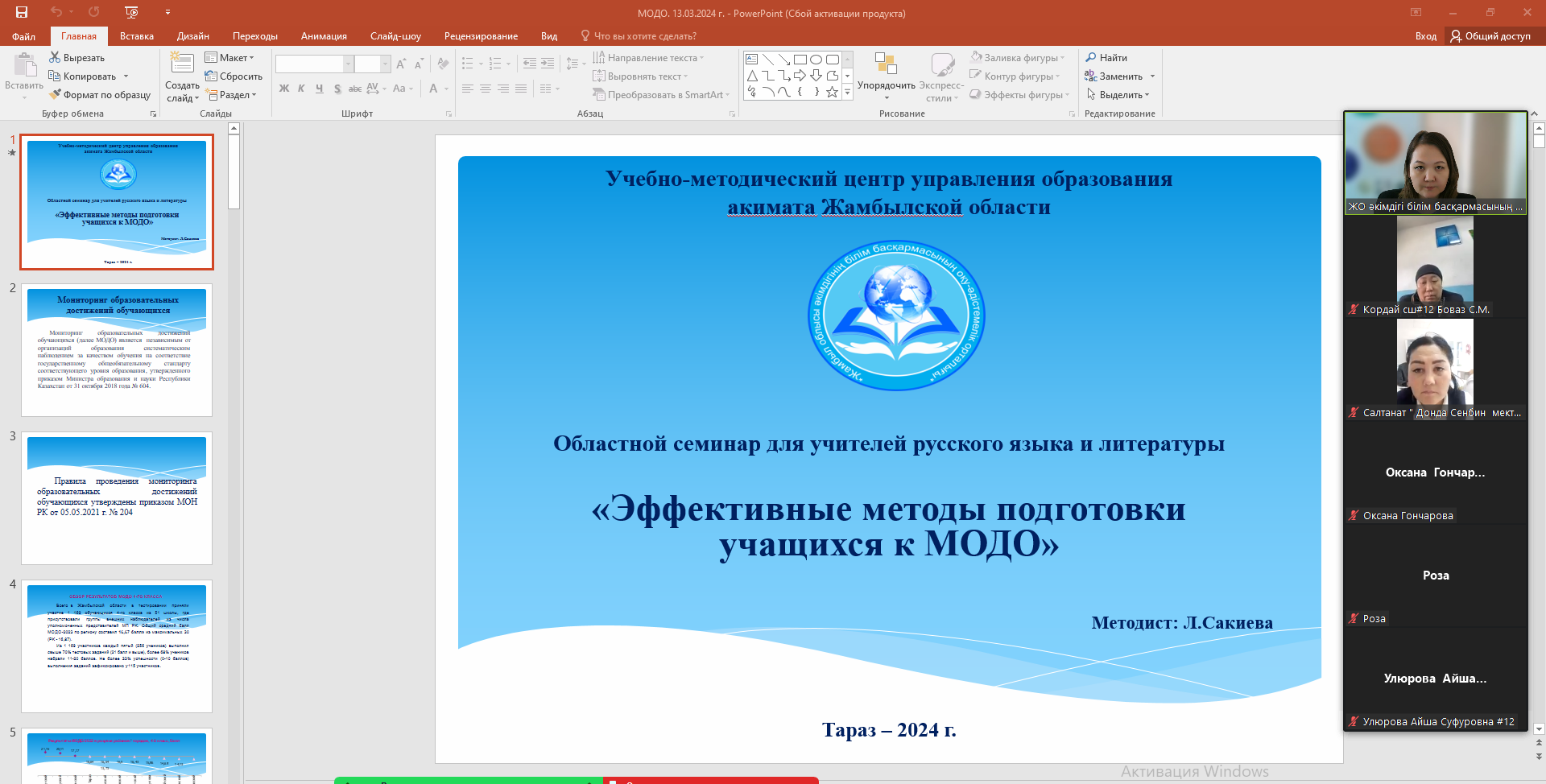This screenshot has width=1546, height=784.
Task: Decrease list indent level
Action: coord(530,64)
